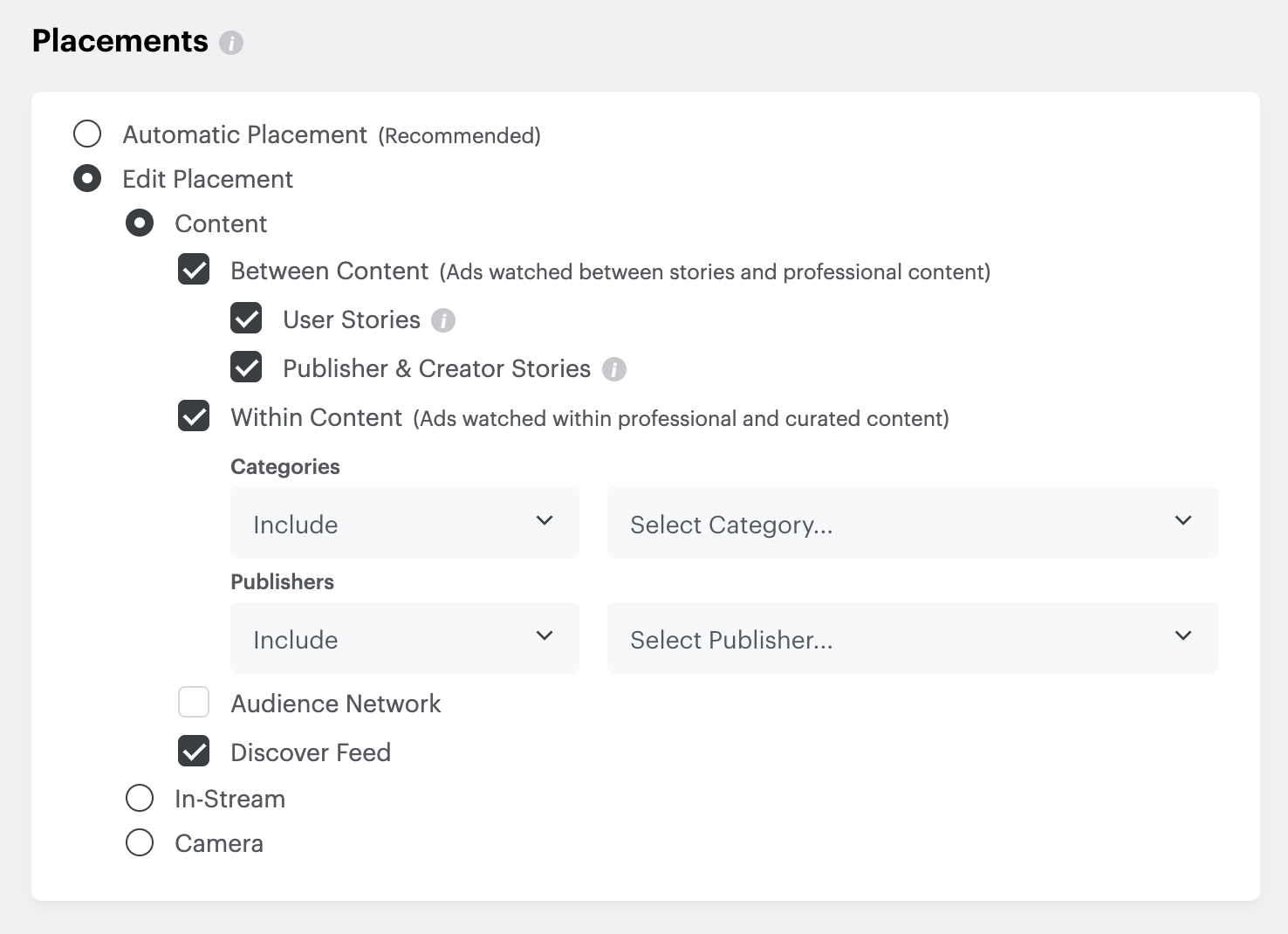The height and width of the screenshot is (934, 1288).
Task: Click the Between Content description text in parentheses
Action: pos(716,272)
